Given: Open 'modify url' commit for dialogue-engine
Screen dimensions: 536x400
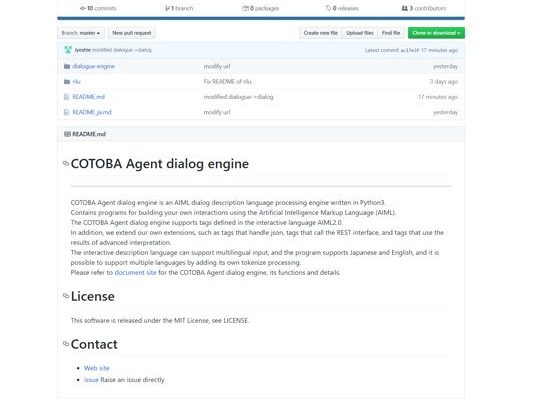Looking at the screenshot, I should 217,66.
